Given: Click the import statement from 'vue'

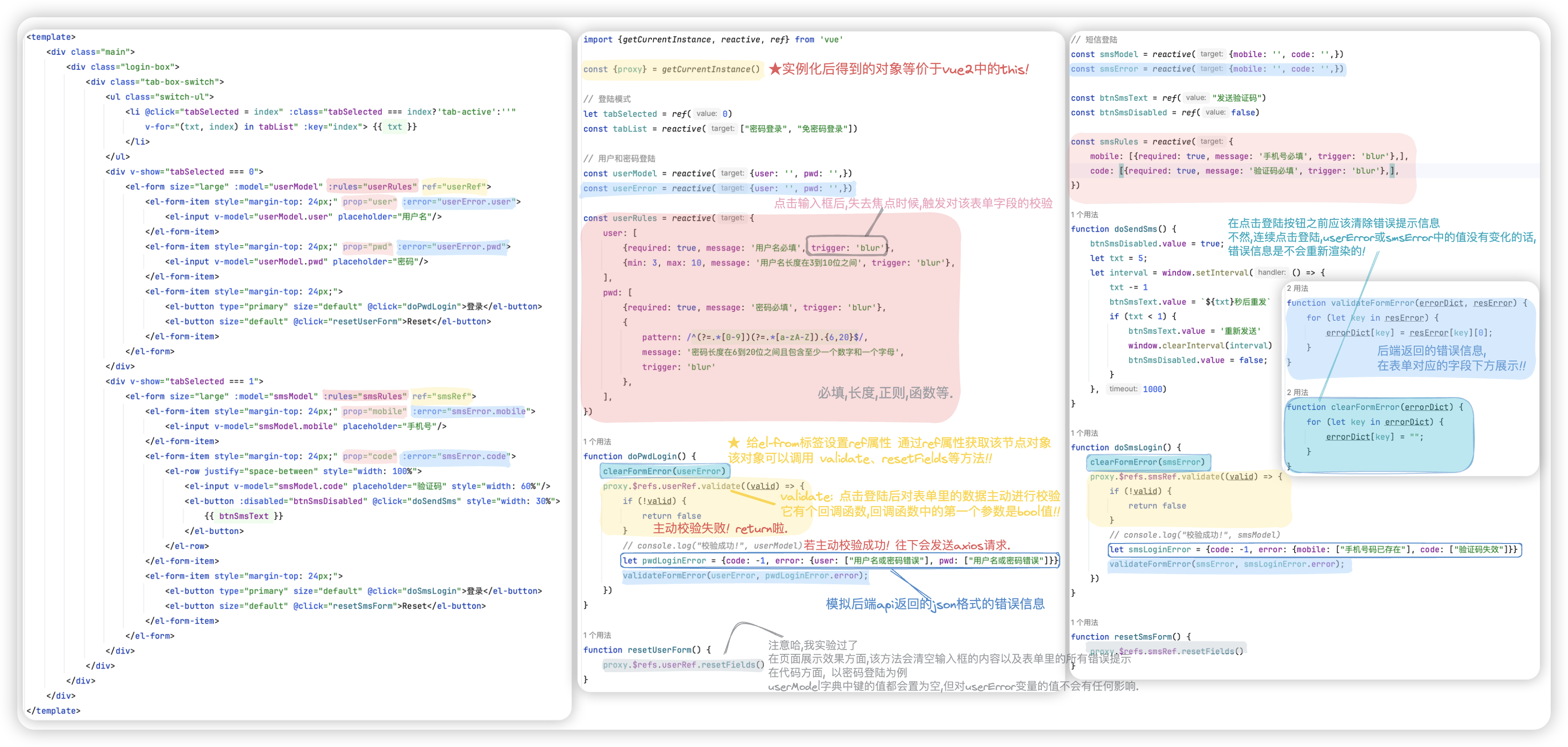Looking at the screenshot, I should tap(713, 39).
